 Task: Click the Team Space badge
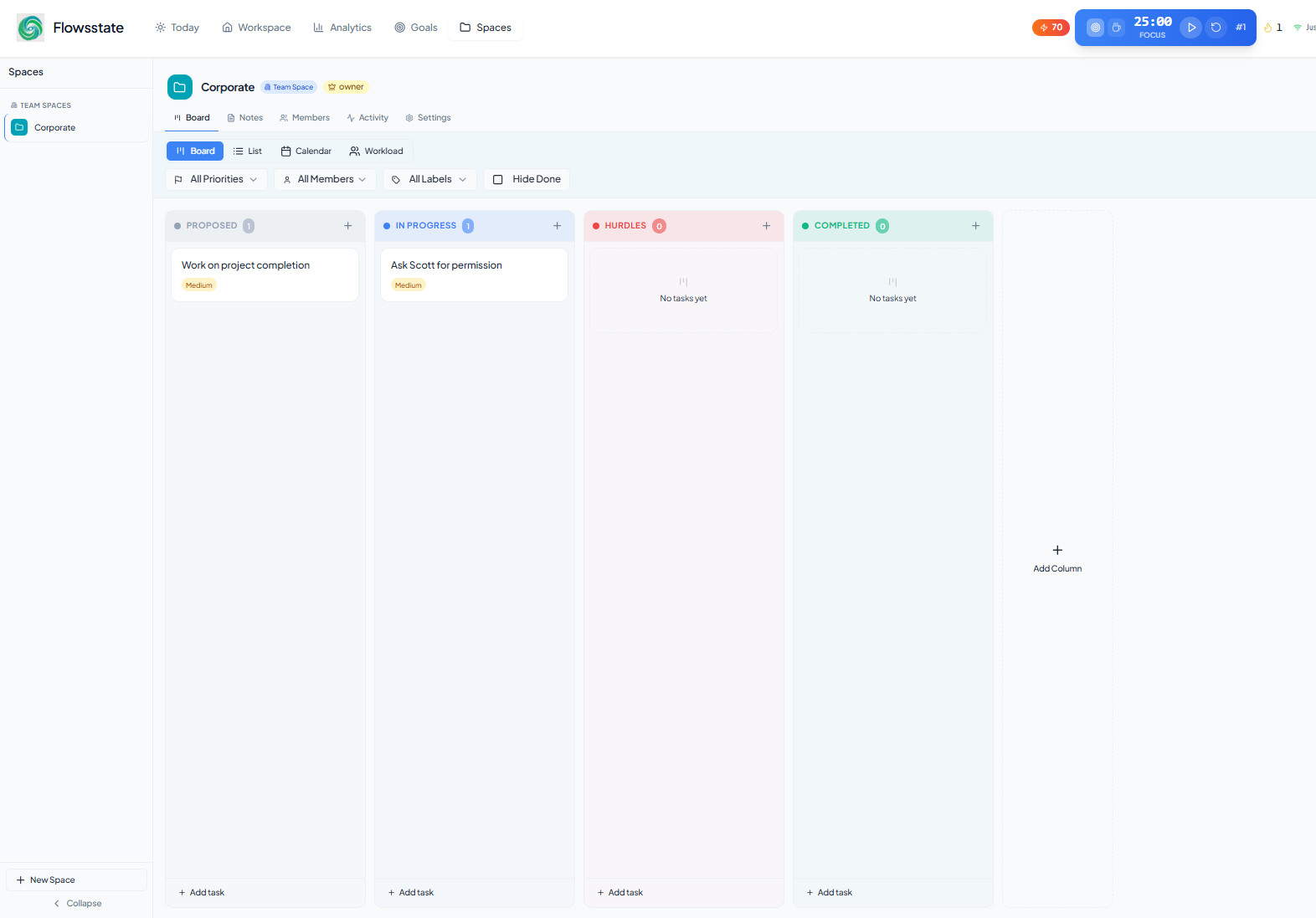click(289, 87)
